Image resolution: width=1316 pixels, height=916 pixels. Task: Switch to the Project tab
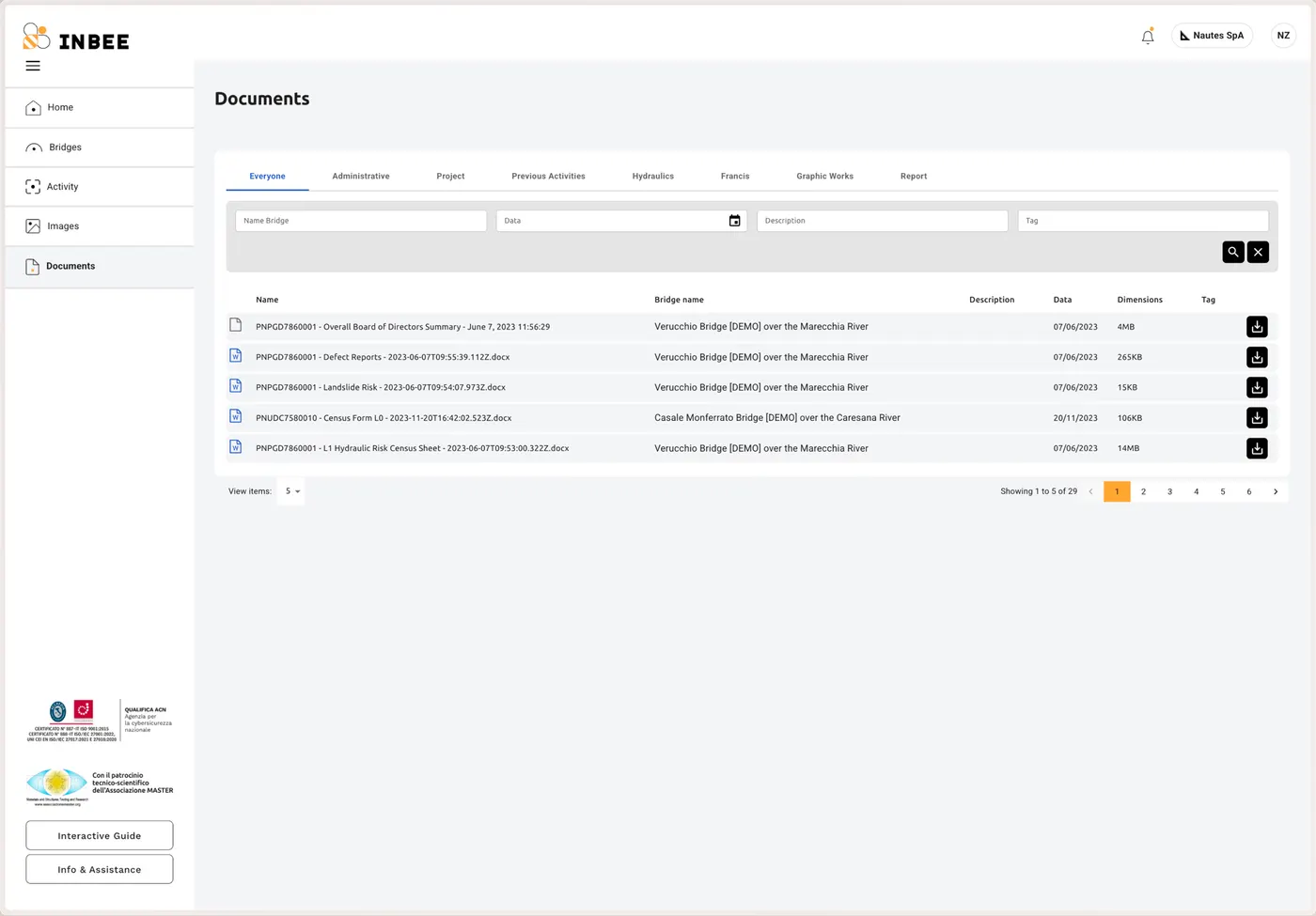click(450, 177)
